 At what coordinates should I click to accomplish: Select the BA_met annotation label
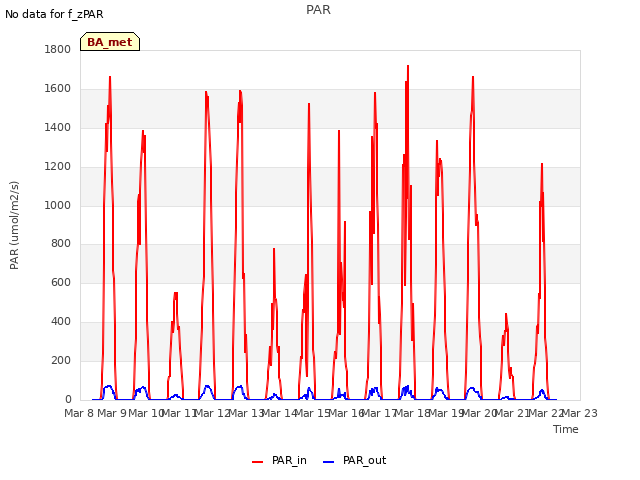(x=110, y=42)
